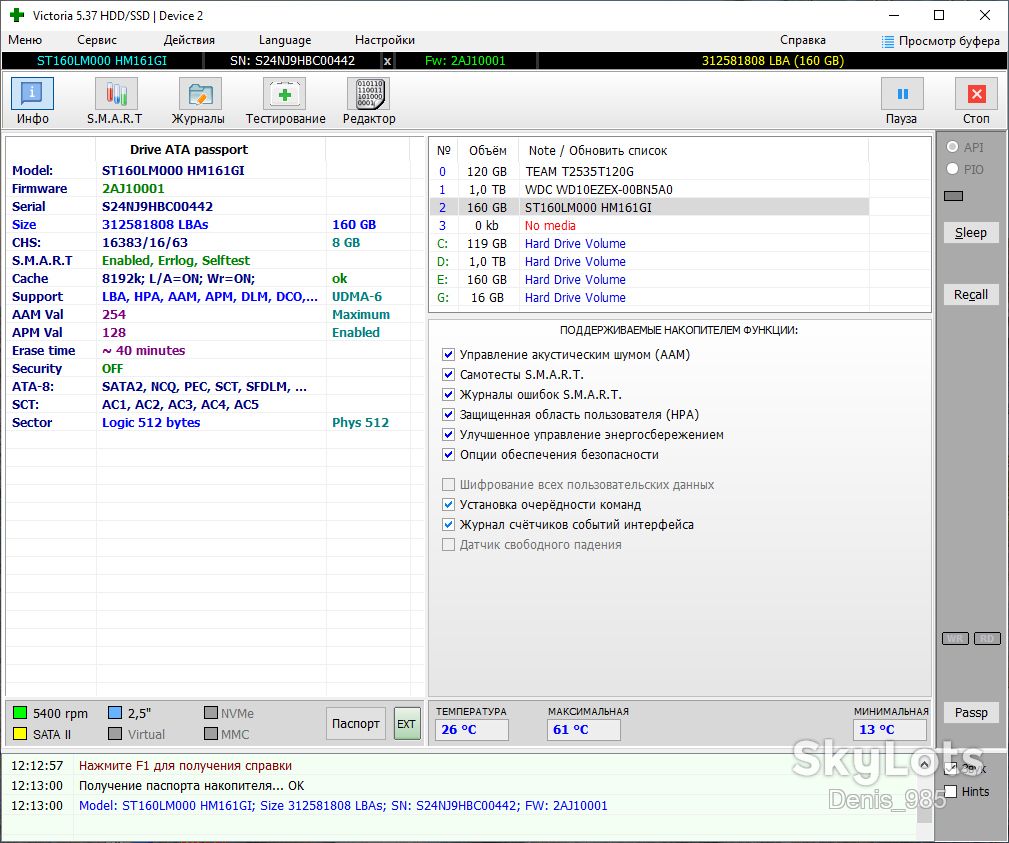Screen dimensions: 1009x843
Task: Click the green EXT button
Action: point(407,723)
